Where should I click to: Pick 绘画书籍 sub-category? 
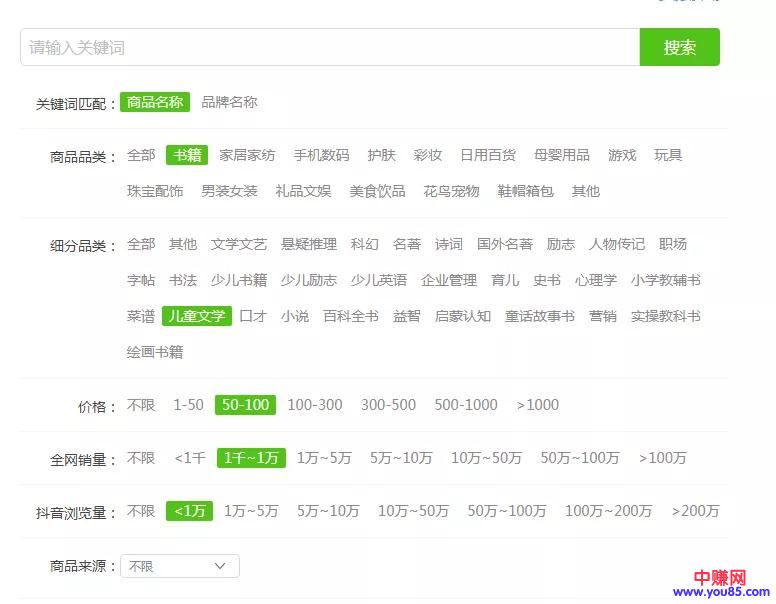click(x=155, y=352)
